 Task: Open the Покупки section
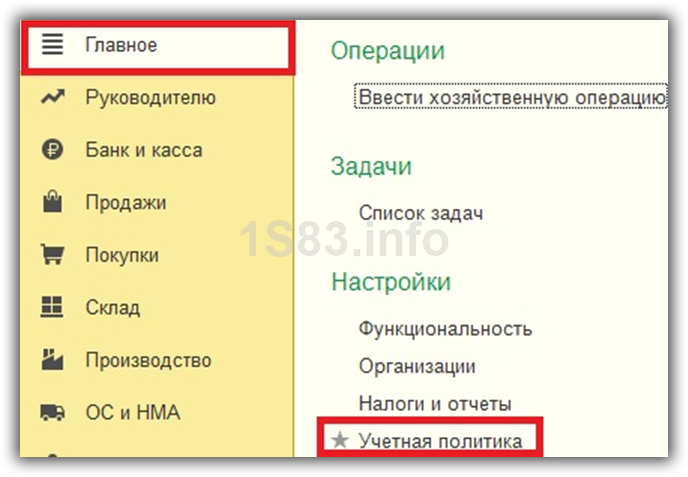pyautogui.click(x=122, y=255)
